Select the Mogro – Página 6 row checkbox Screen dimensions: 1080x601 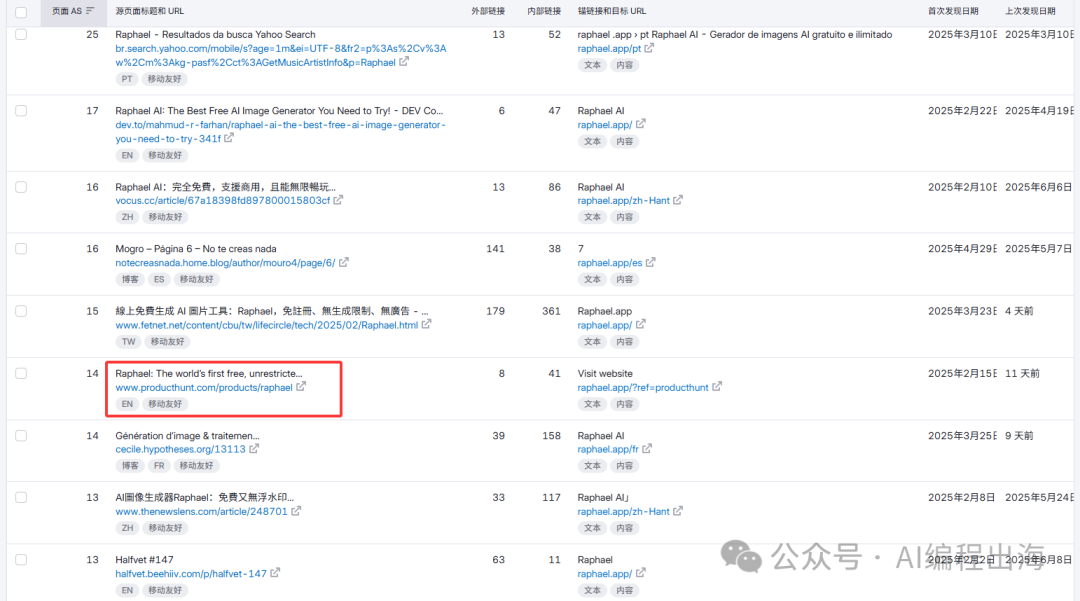click(x=21, y=249)
